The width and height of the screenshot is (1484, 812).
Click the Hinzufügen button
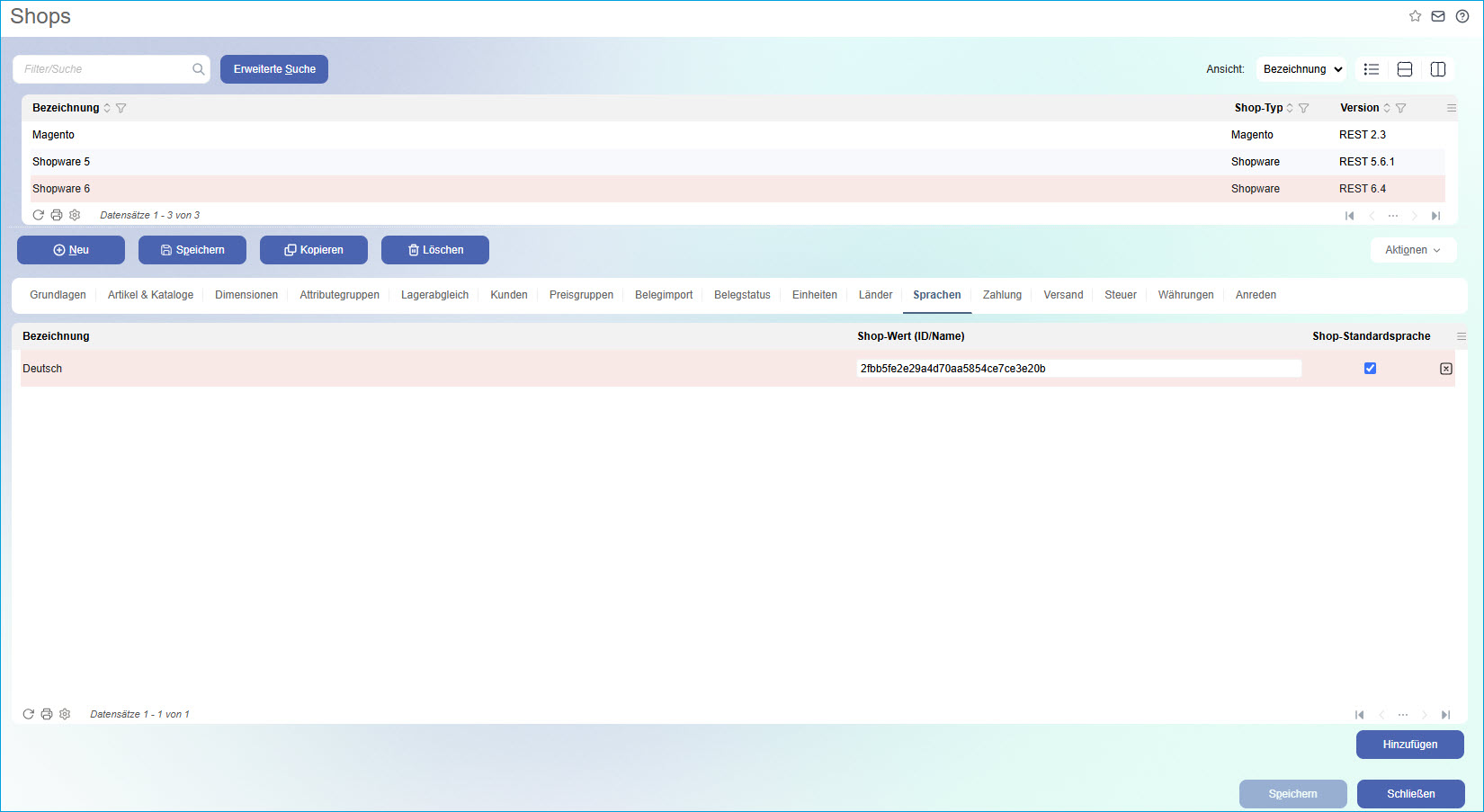pyautogui.click(x=1410, y=745)
